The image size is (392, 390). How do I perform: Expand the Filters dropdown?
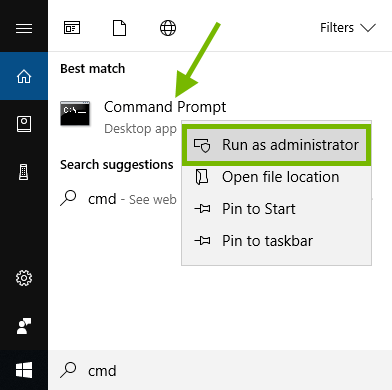[x=348, y=28]
